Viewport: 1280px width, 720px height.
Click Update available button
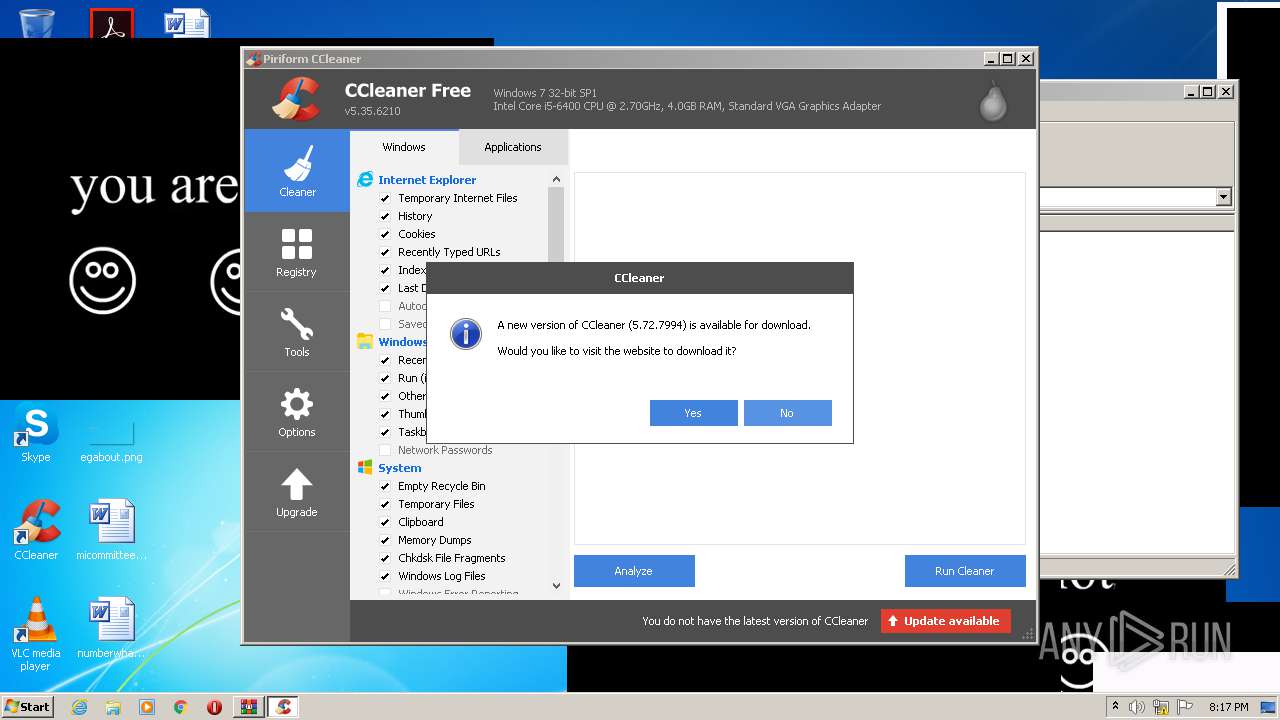coord(946,621)
